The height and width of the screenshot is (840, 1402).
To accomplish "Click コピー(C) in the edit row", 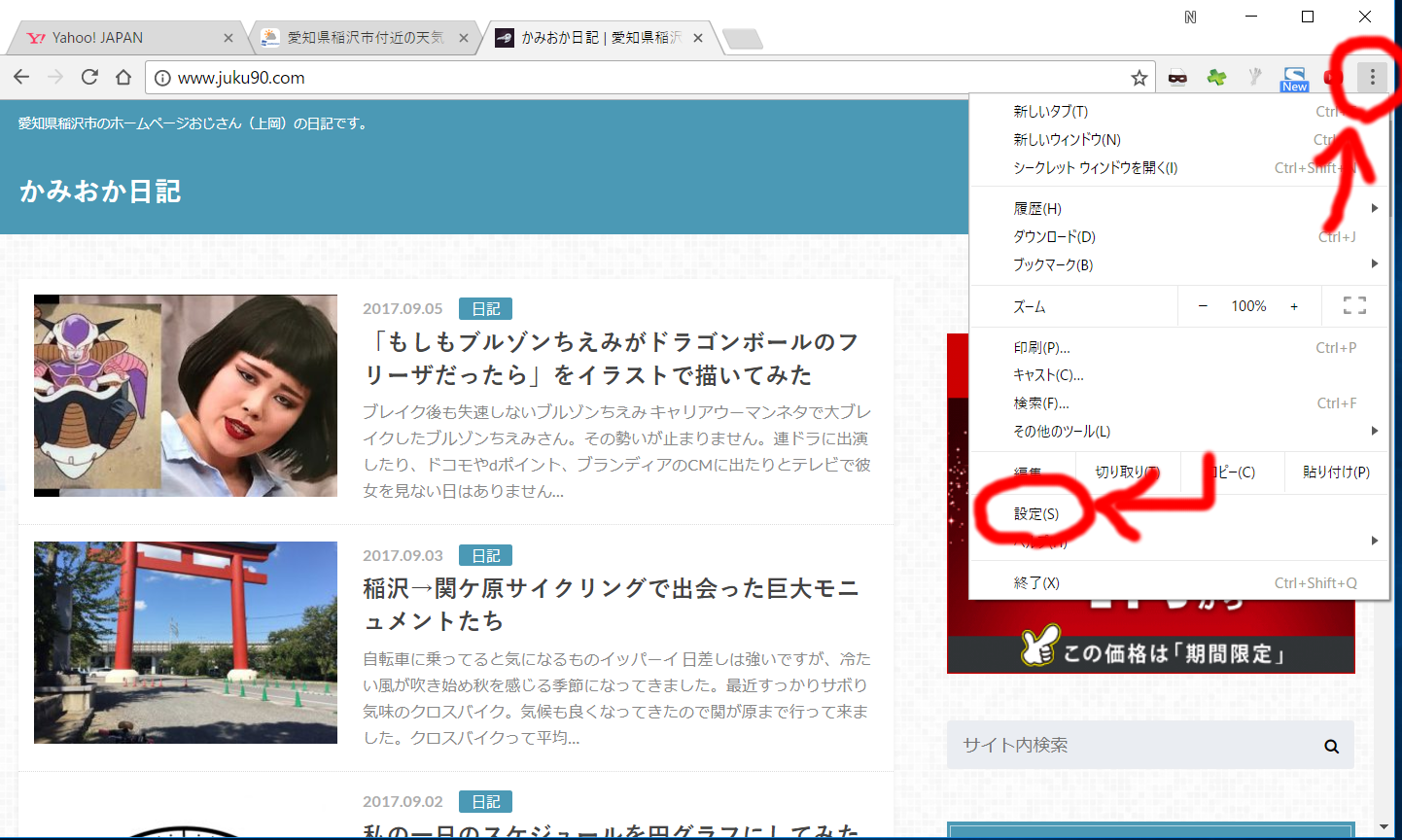I will tap(1233, 472).
